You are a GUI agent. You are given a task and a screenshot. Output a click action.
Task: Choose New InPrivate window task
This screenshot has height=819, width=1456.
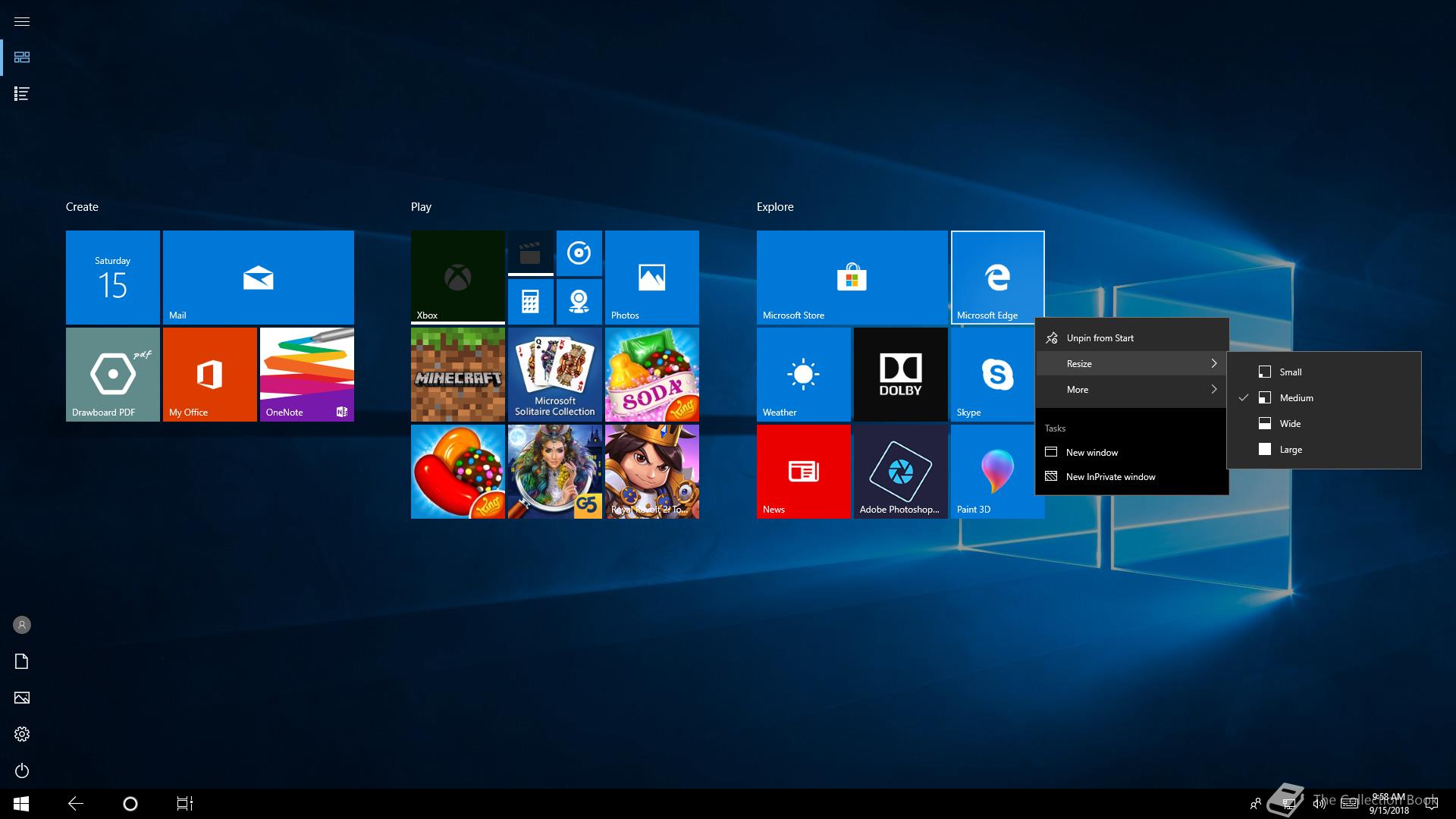point(1131,477)
